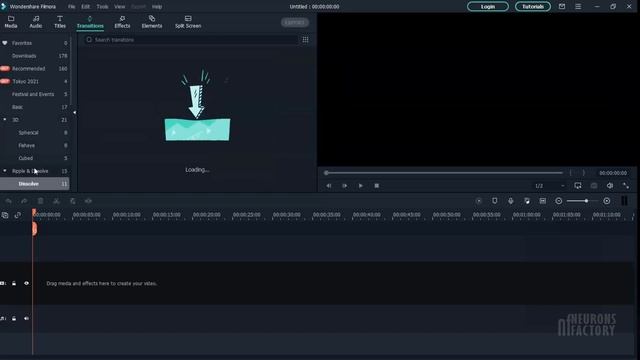Play the preview

360,186
